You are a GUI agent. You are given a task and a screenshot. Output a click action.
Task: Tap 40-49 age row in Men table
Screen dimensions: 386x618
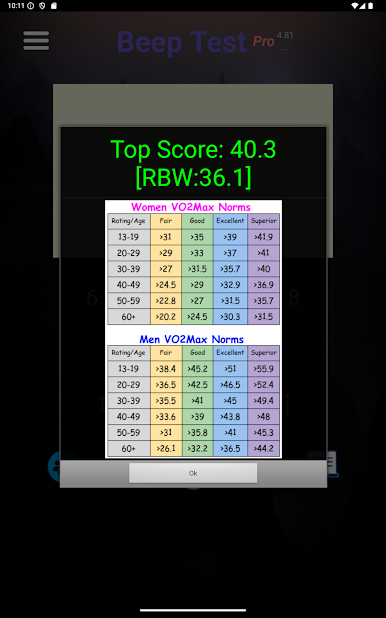click(x=129, y=416)
